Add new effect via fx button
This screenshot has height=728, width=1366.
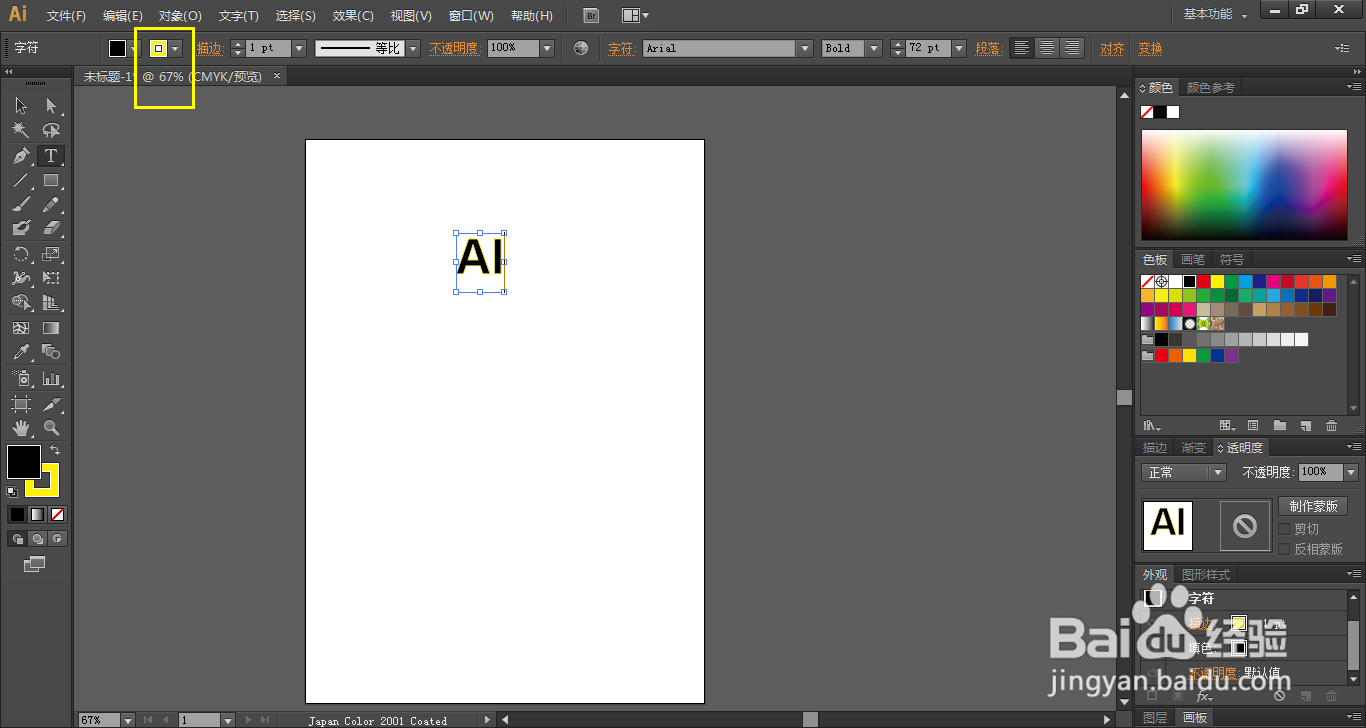click(1204, 696)
